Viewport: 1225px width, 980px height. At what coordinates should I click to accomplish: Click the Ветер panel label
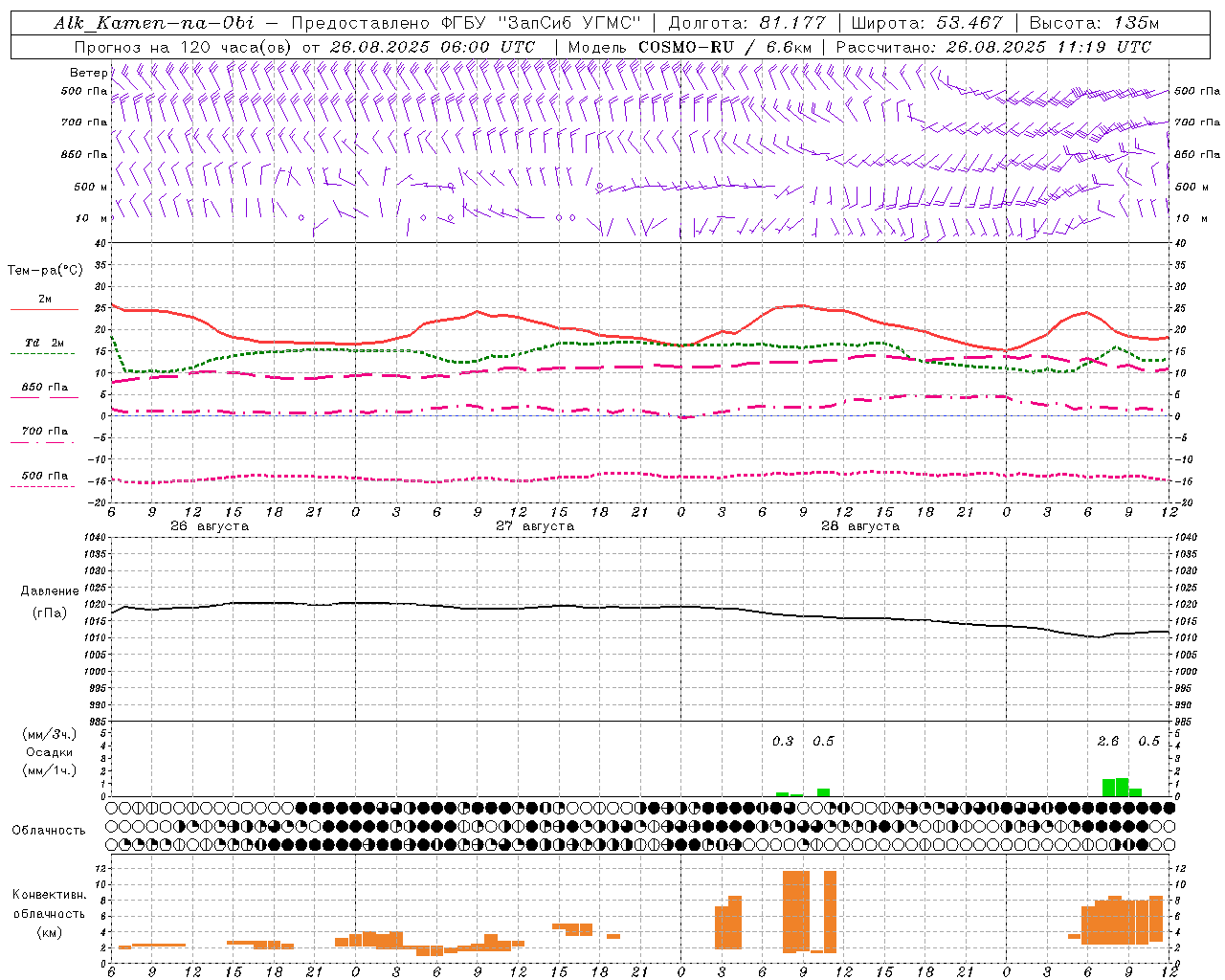coord(88,73)
